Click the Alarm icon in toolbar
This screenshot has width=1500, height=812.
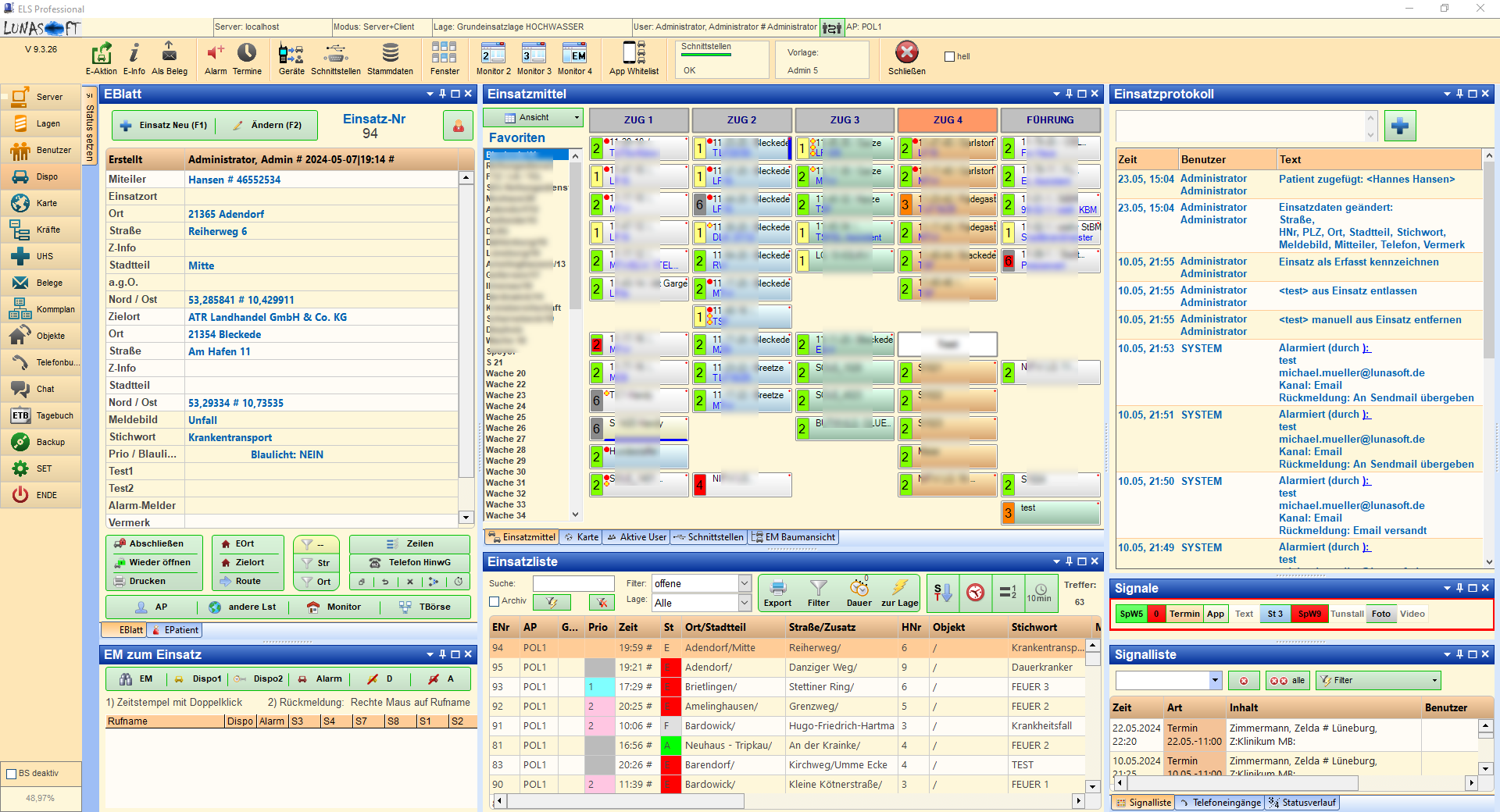216,53
